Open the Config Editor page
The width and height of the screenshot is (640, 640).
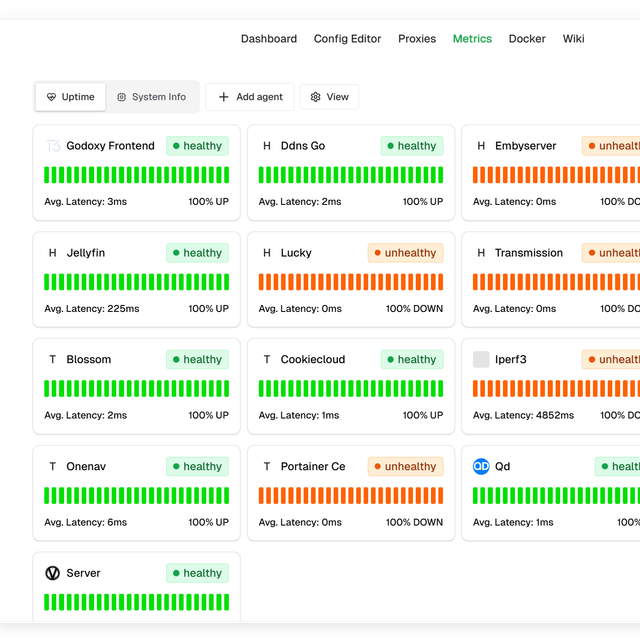click(x=347, y=39)
